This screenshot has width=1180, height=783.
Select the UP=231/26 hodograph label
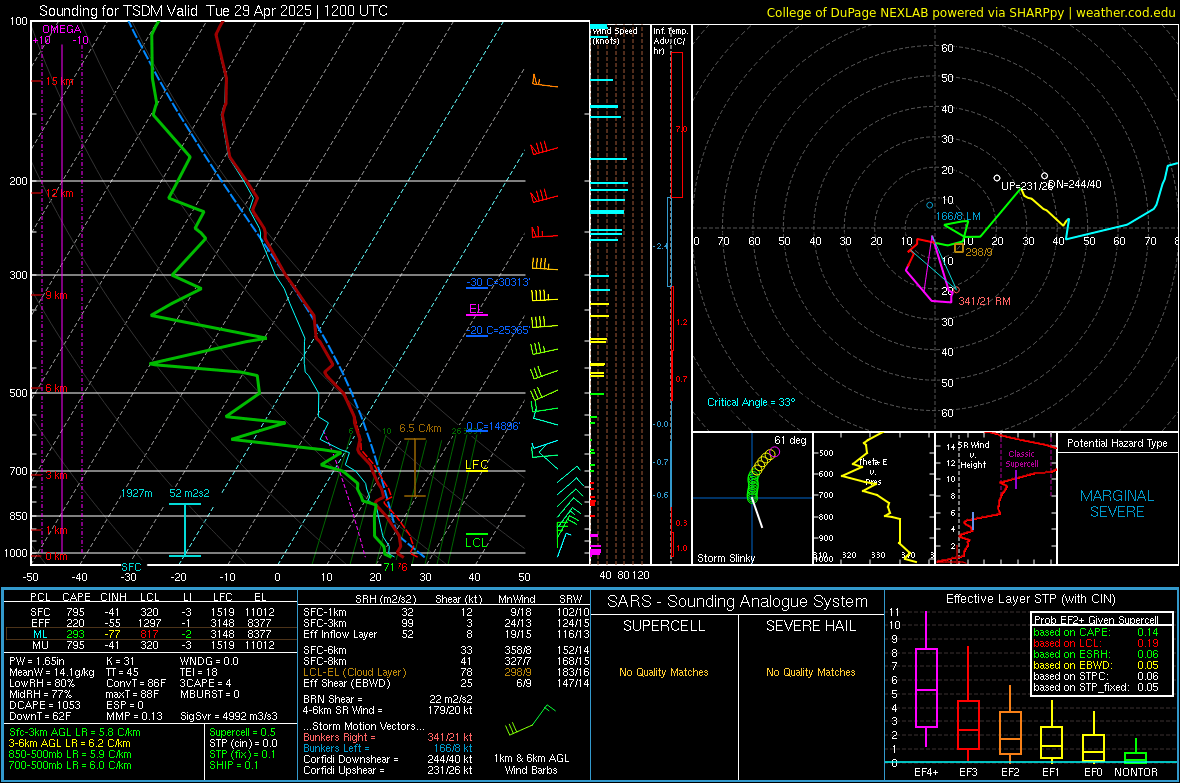(1025, 185)
